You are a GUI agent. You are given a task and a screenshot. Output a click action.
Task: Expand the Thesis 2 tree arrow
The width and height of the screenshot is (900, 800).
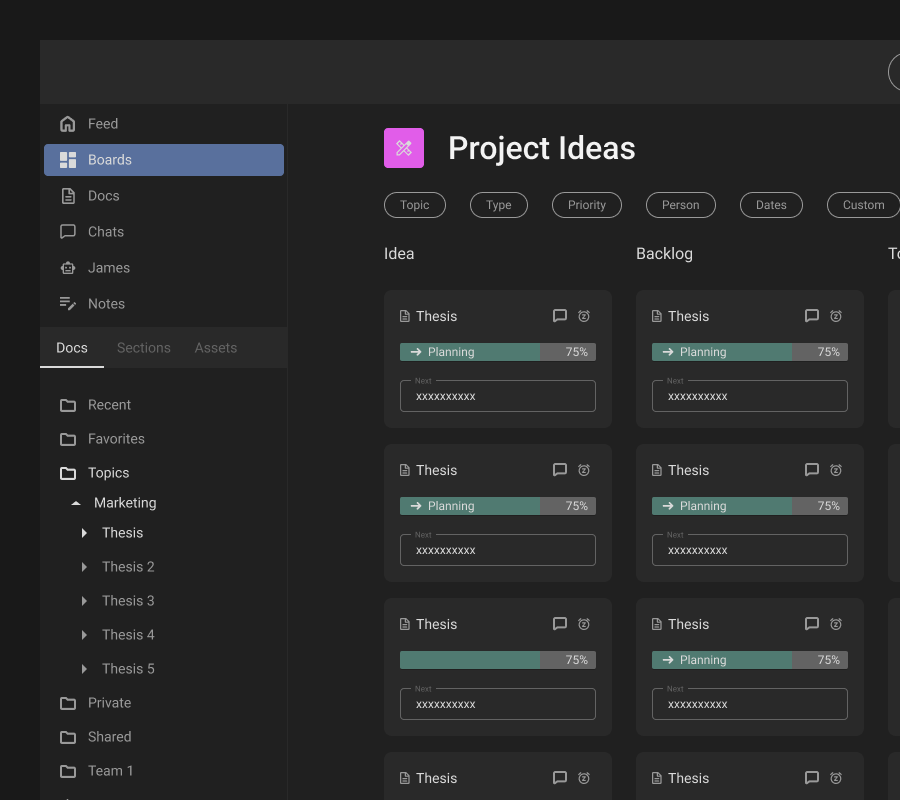84,567
